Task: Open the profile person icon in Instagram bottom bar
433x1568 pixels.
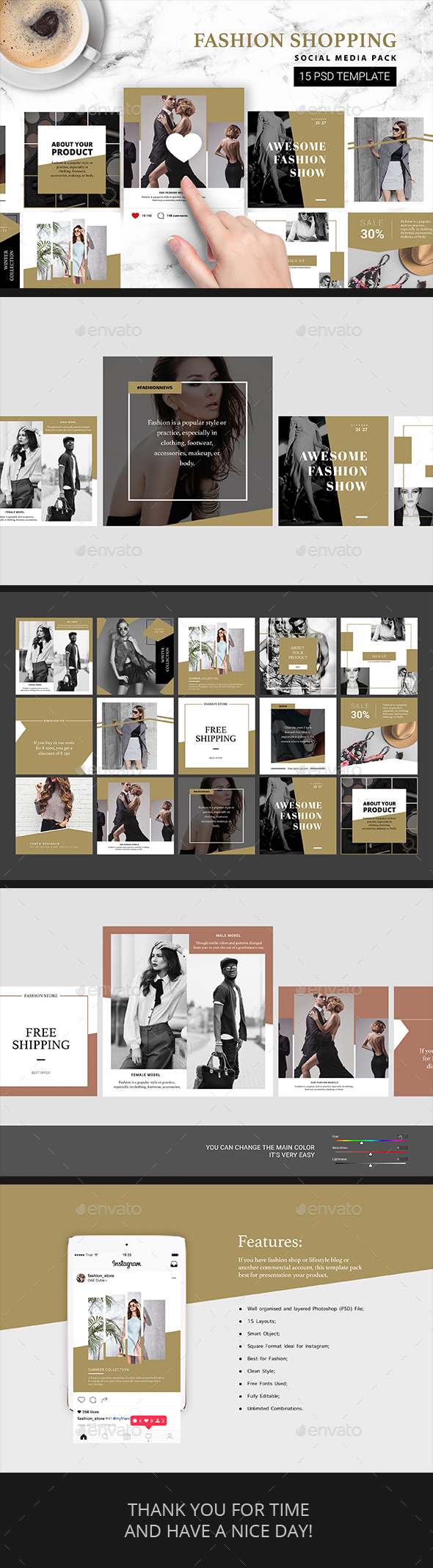Action: click(x=170, y=1437)
